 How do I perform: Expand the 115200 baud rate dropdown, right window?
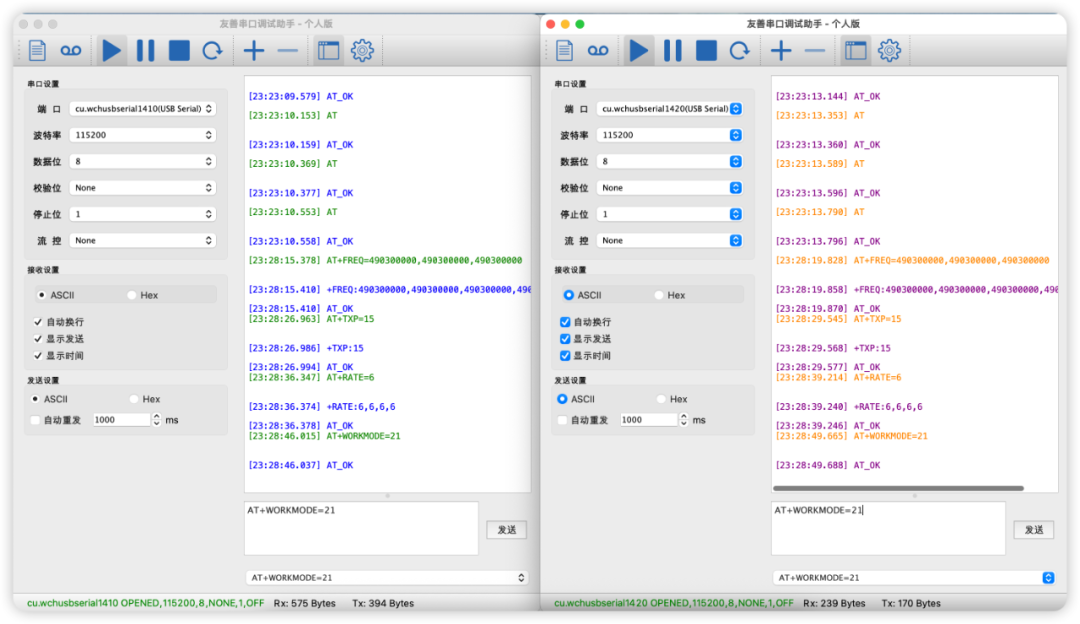669,135
